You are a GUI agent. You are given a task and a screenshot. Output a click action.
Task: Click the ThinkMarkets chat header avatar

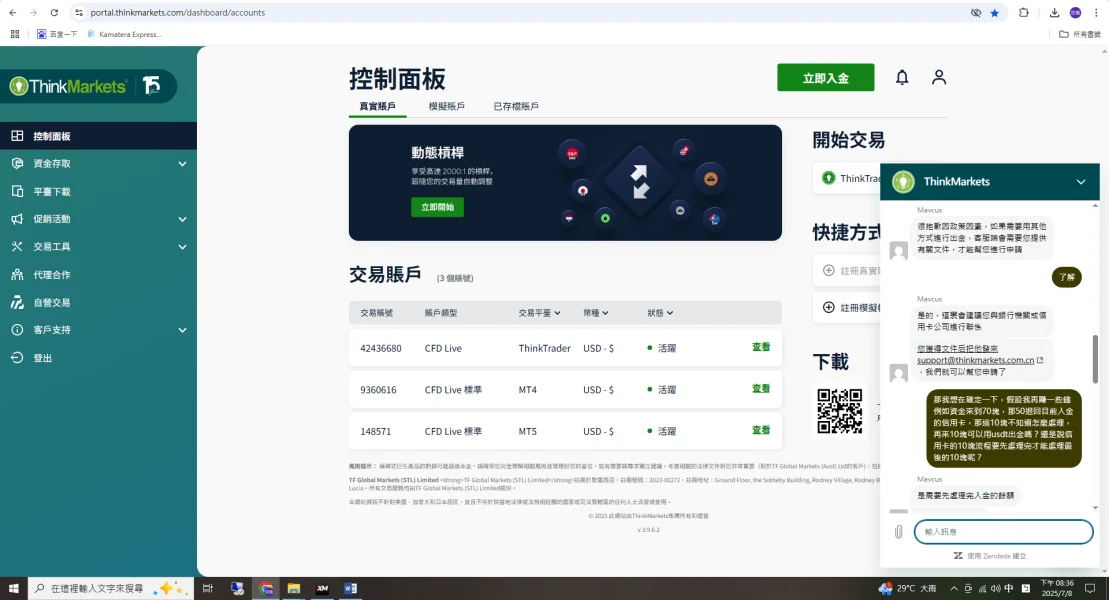903,182
